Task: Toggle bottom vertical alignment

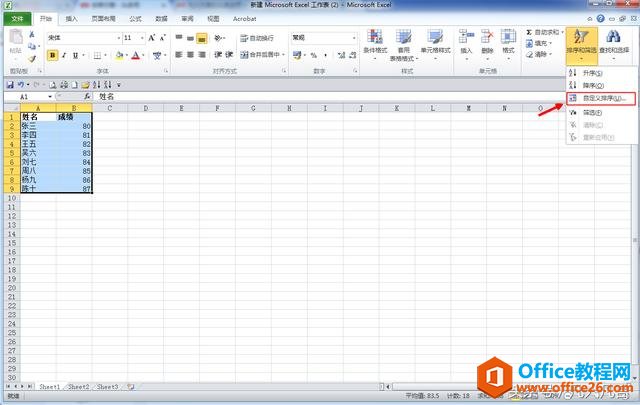Action: [x=202, y=38]
